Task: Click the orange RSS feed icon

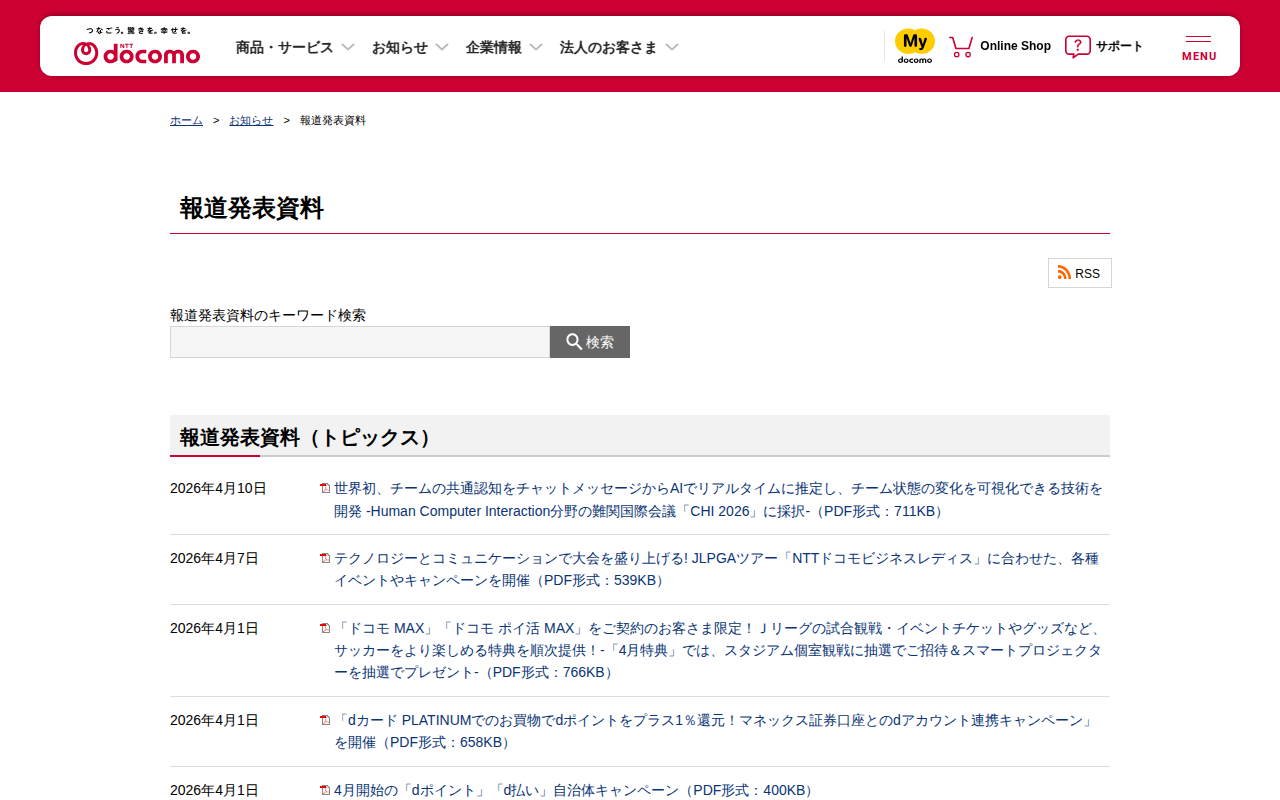Action: (1064, 273)
